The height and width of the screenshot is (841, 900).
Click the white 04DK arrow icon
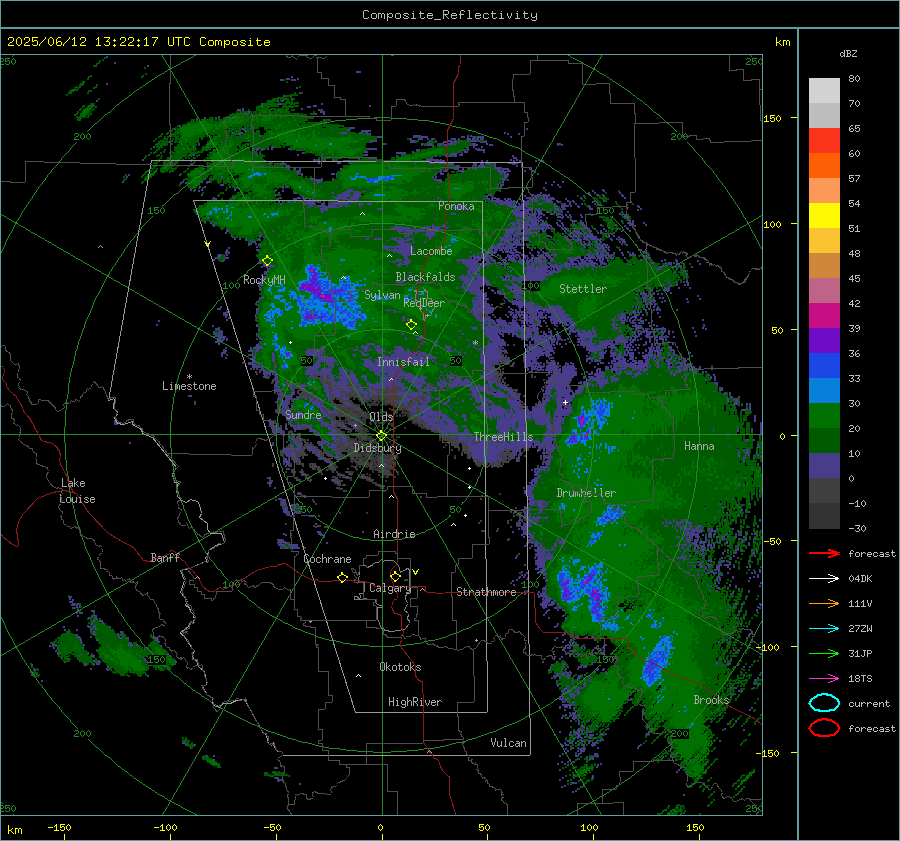coord(824,579)
